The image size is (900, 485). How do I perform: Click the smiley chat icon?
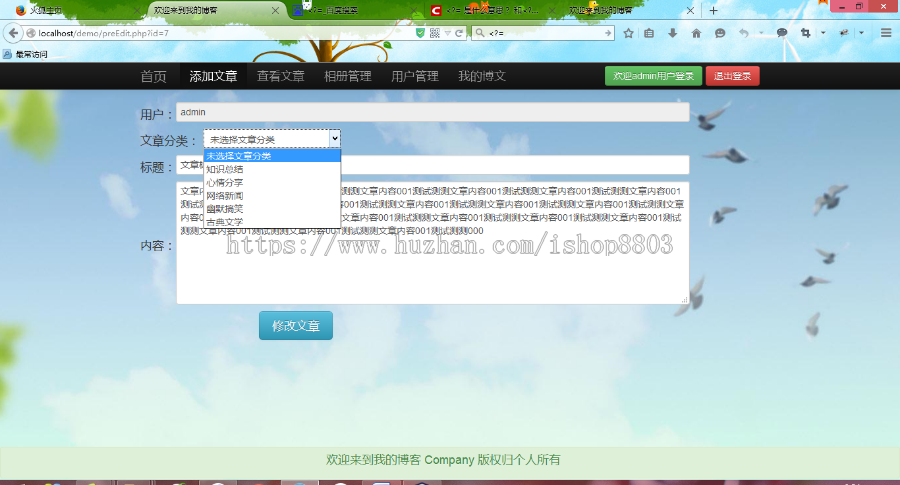(x=720, y=33)
